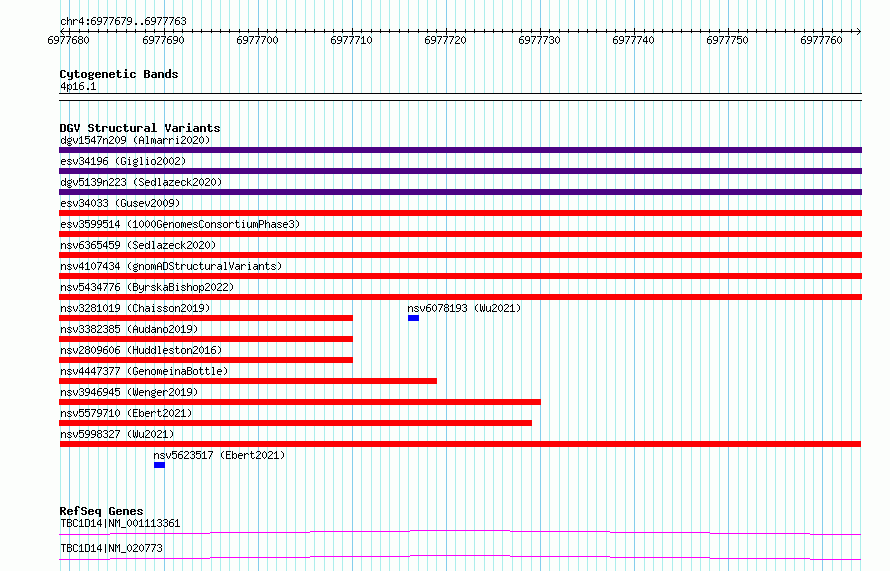The height and width of the screenshot is (571, 890).
Task: Click ruler position 6977750
Action: [x=728, y=41]
